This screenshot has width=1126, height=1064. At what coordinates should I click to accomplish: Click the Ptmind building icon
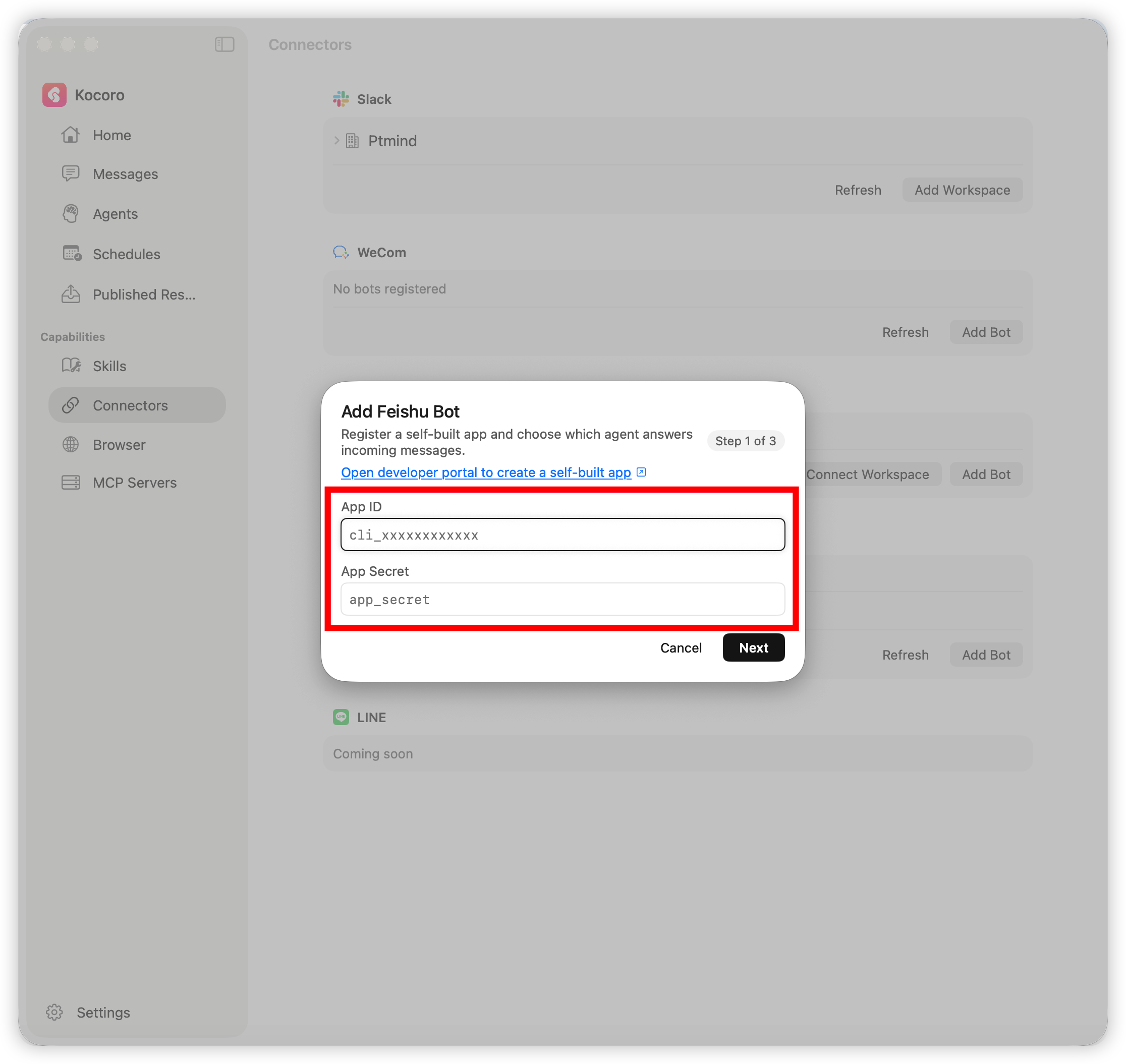click(x=353, y=141)
